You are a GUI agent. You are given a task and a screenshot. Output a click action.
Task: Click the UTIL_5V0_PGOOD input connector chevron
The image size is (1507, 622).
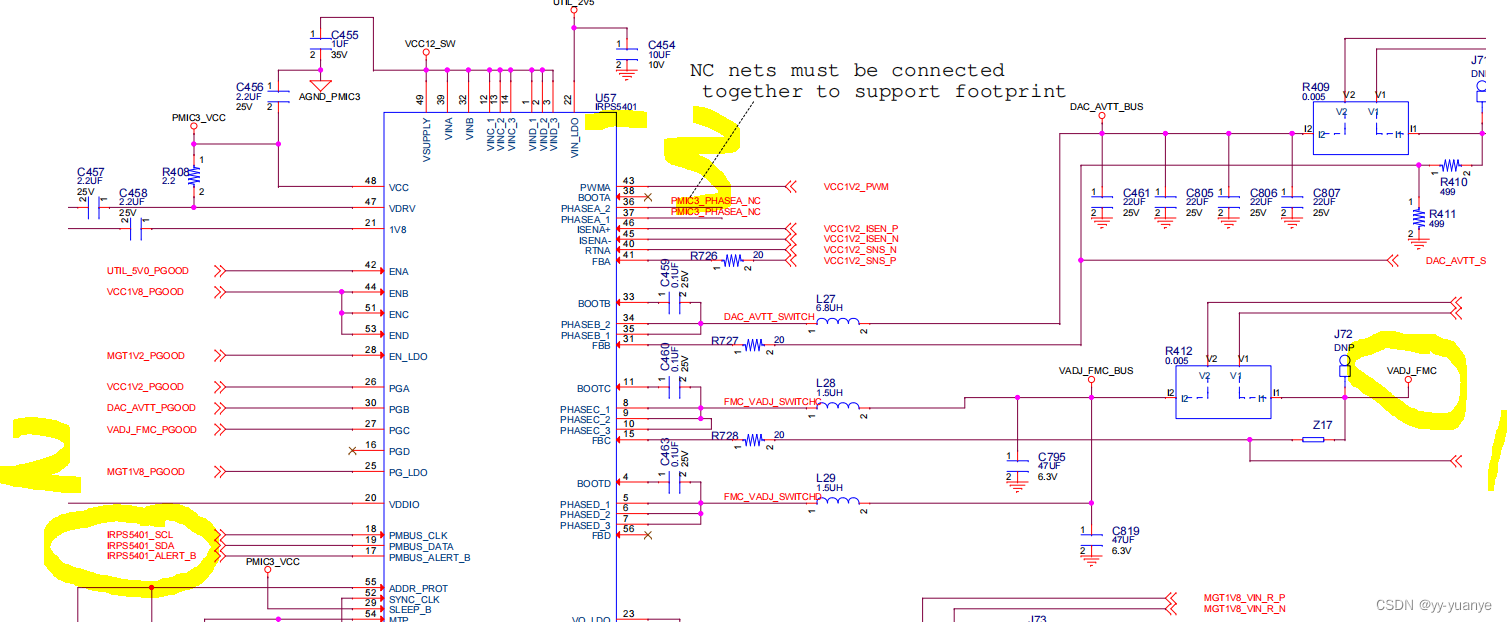[x=220, y=270]
